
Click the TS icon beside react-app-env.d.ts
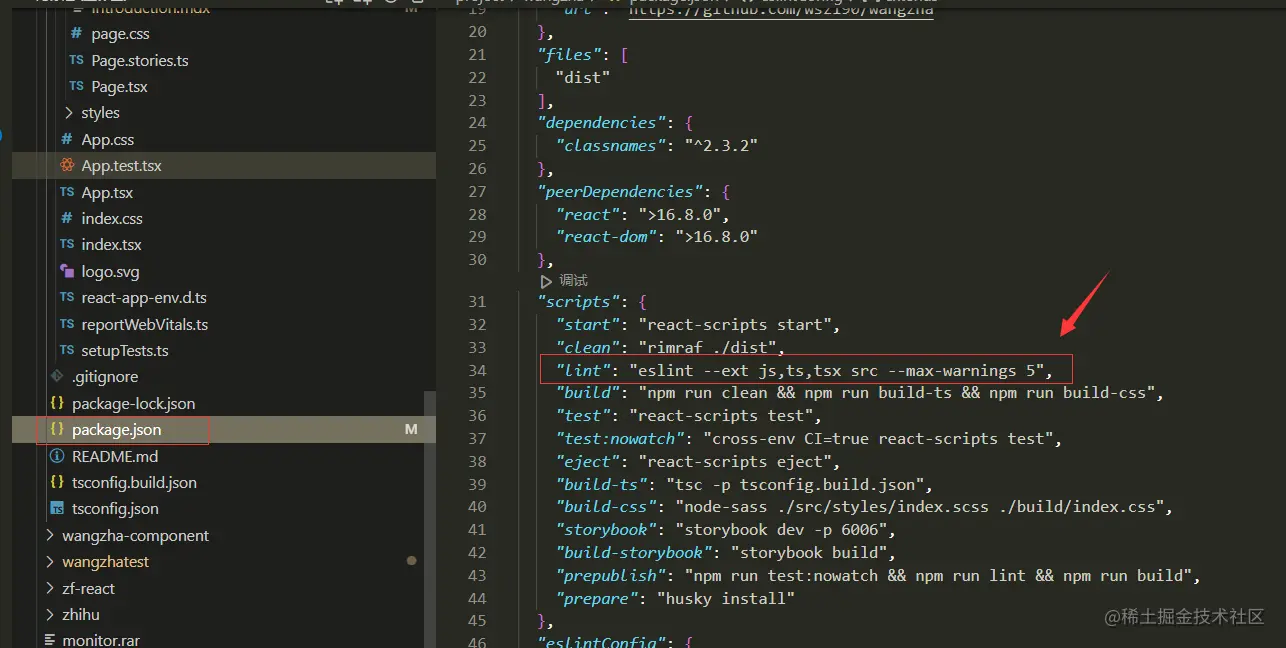point(67,297)
